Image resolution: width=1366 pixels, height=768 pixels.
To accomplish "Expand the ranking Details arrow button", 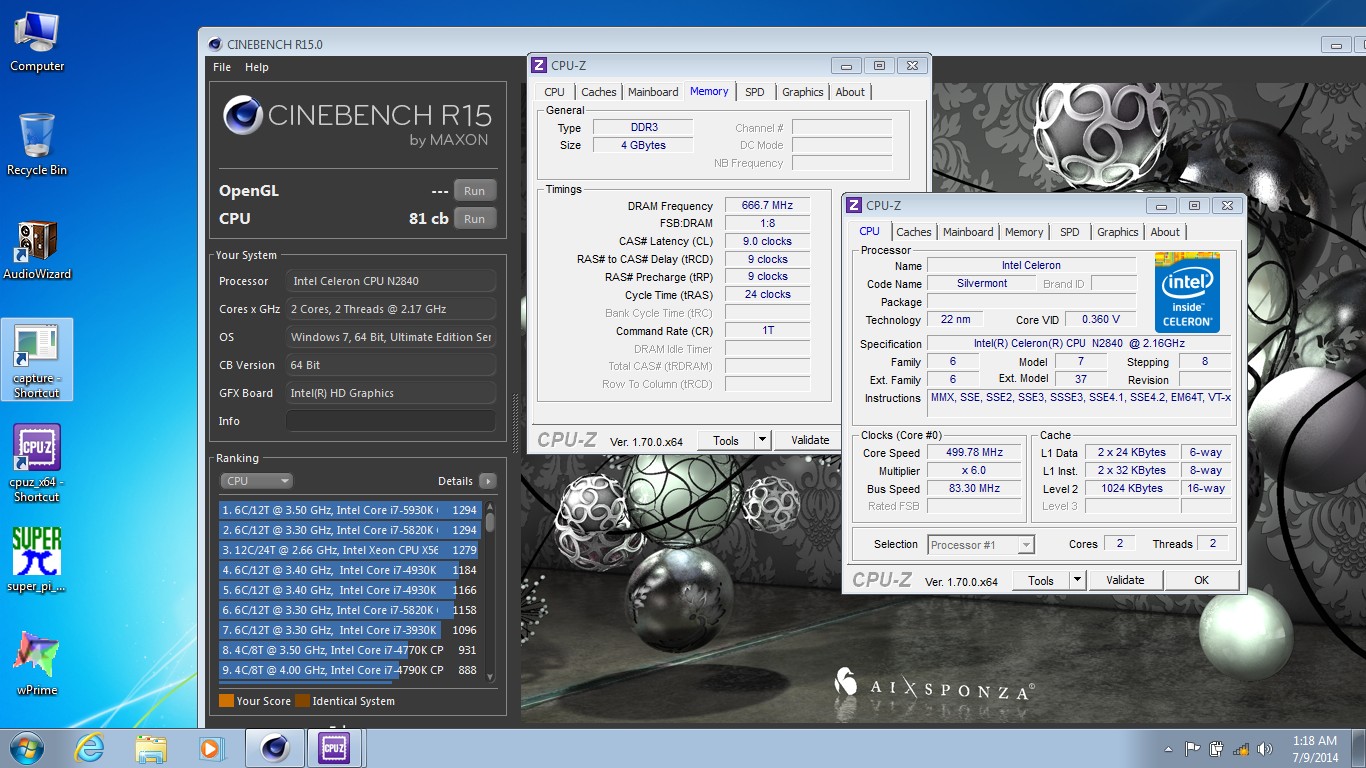I will coord(487,481).
